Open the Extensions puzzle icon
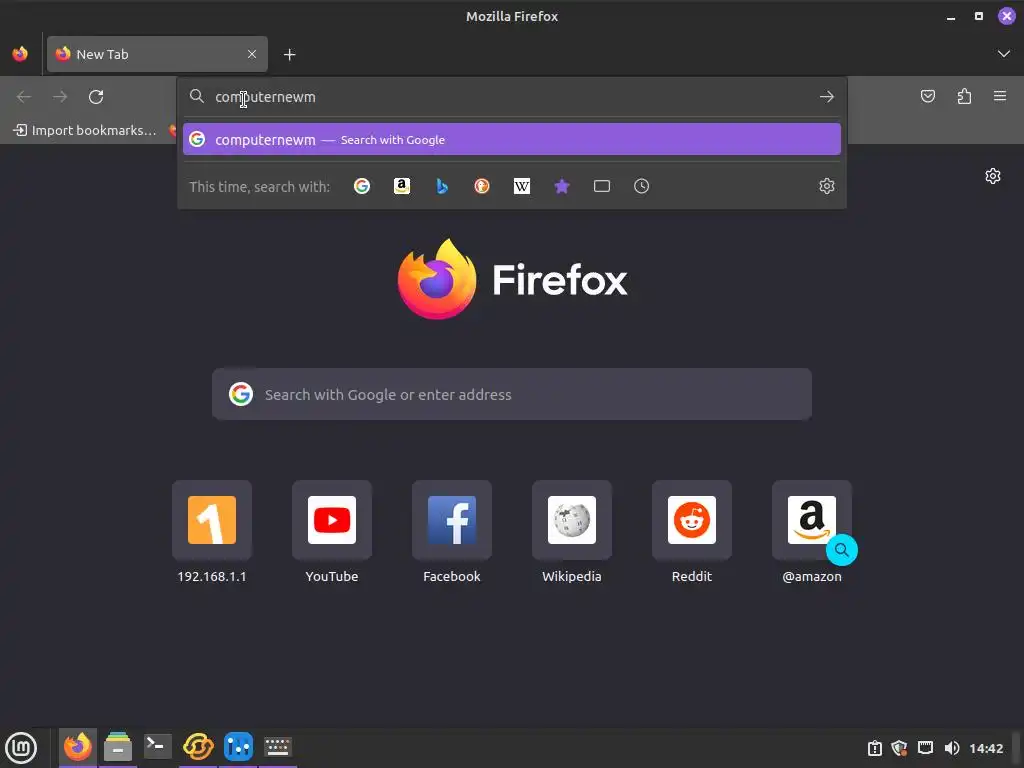This screenshot has width=1024, height=768. tap(964, 97)
